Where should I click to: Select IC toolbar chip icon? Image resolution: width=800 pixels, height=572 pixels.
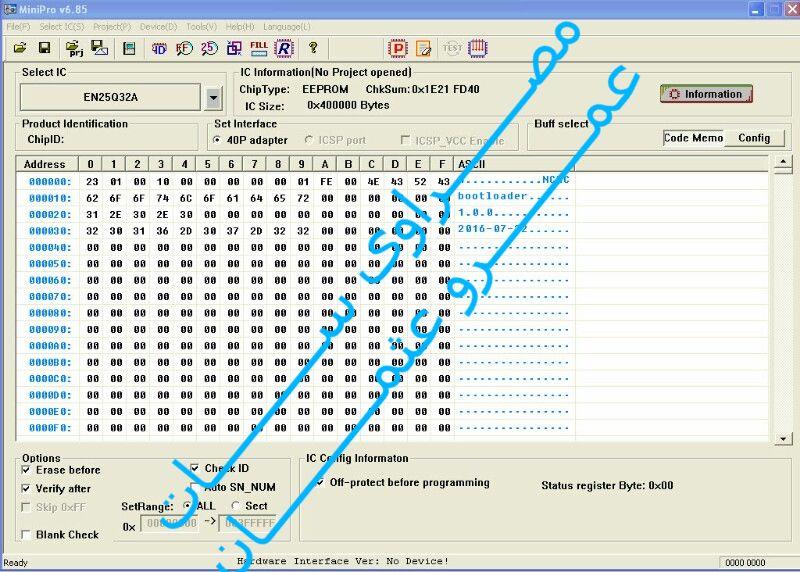[129, 48]
